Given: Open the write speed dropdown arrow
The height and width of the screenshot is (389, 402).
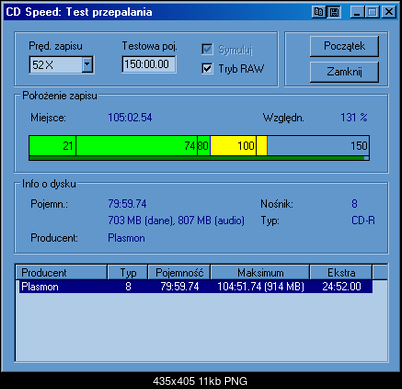Looking at the screenshot, I should (87, 64).
